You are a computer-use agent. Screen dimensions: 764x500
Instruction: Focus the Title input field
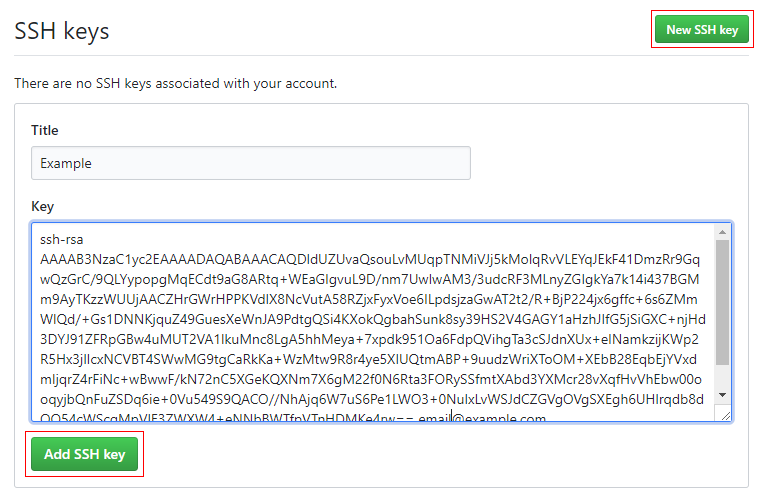click(250, 163)
